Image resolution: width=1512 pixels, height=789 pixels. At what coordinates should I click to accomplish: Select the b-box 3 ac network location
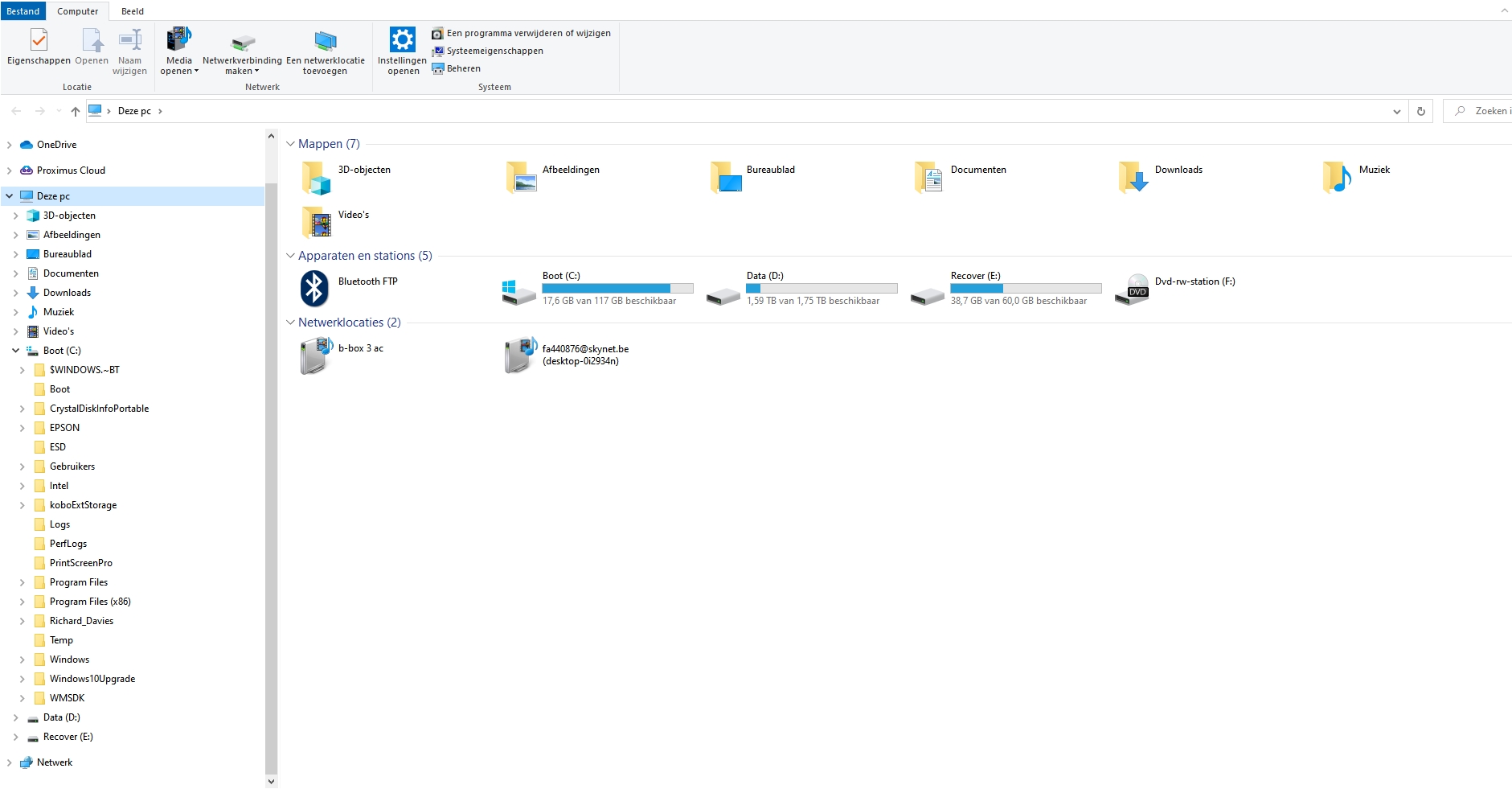316,355
